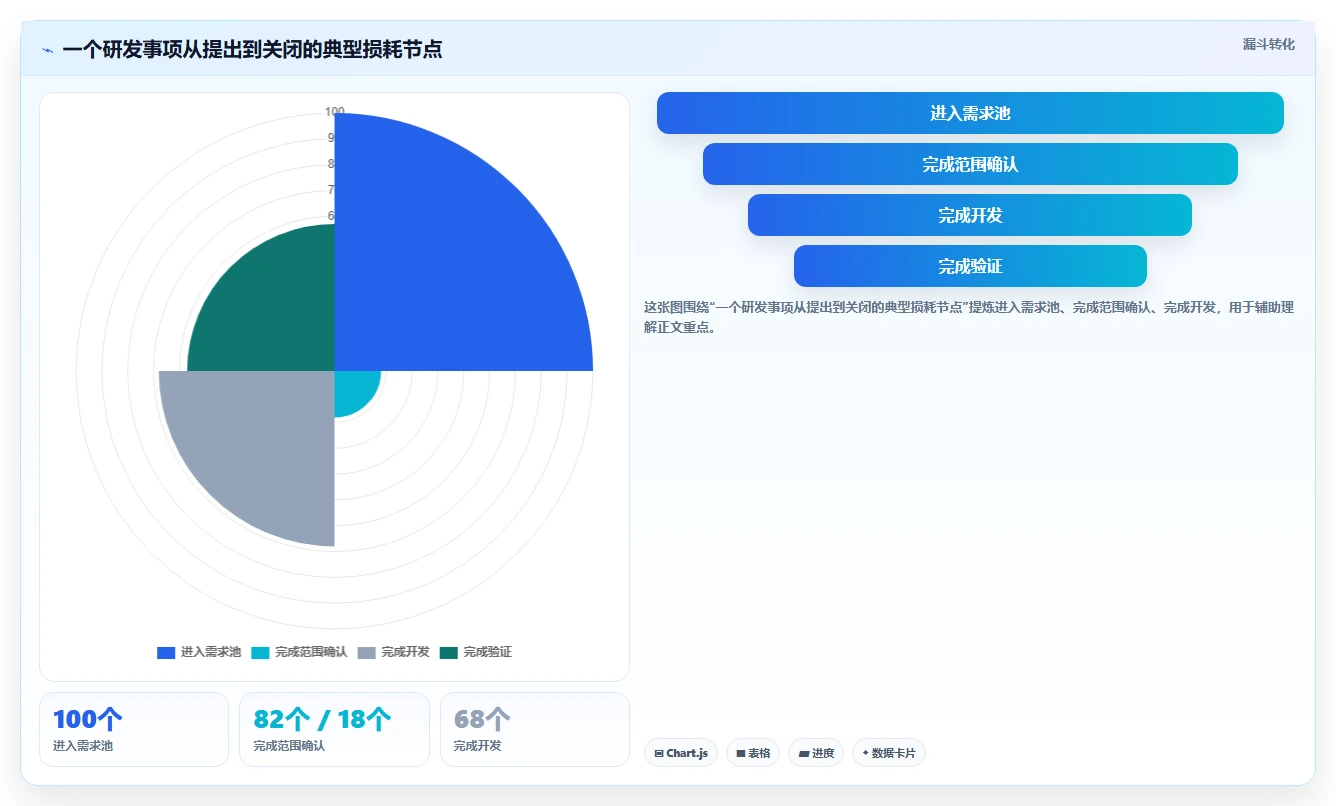1336x806 pixels.
Task: Select the 完成范围确认 funnel bar
Action: coord(970,164)
